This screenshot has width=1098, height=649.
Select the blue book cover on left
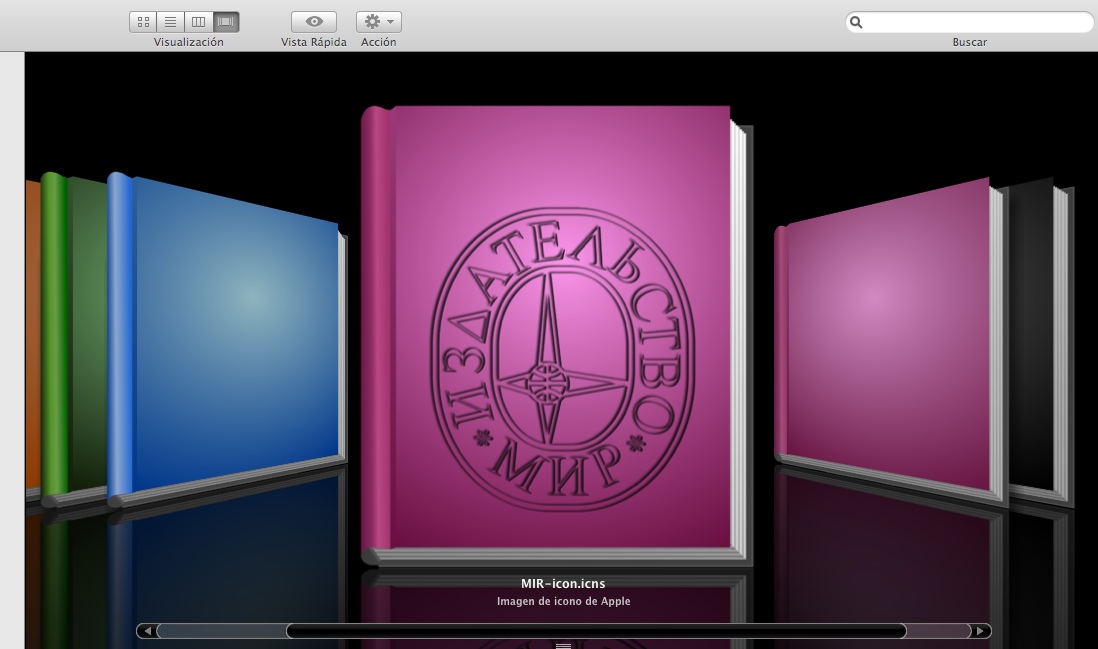(x=228, y=340)
